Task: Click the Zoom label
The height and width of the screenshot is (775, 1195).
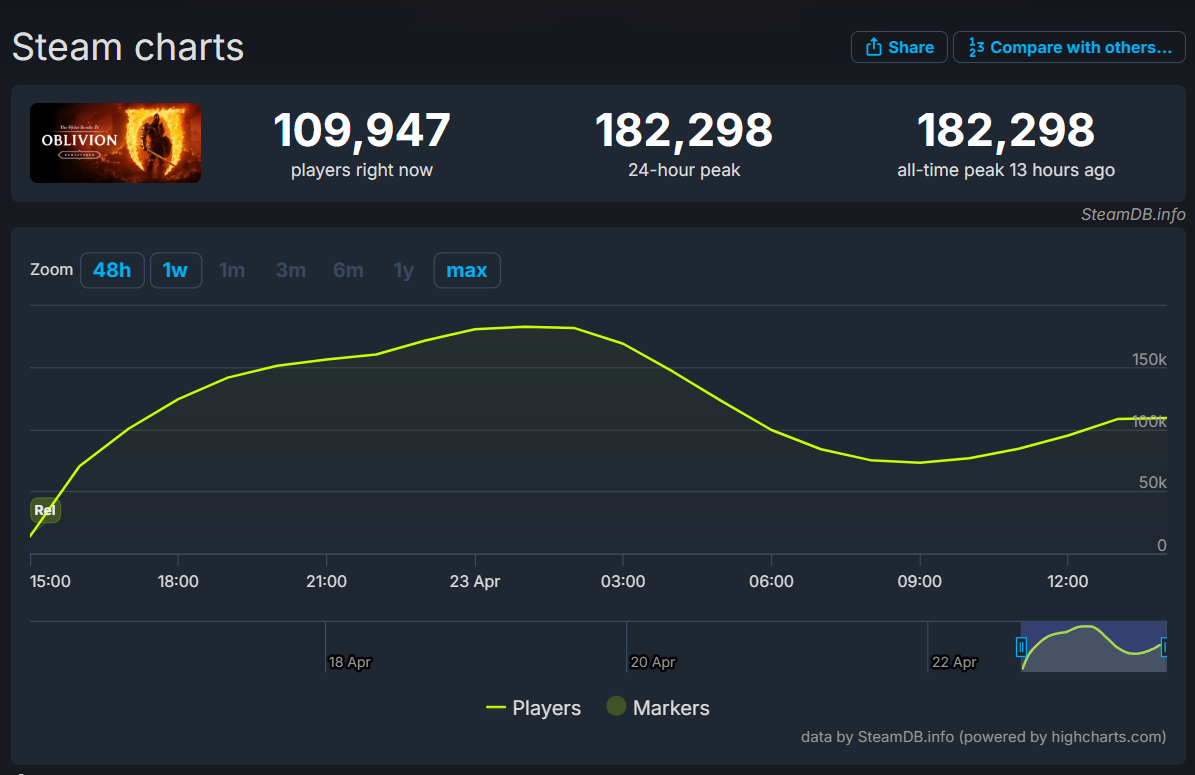Action: (x=52, y=270)
